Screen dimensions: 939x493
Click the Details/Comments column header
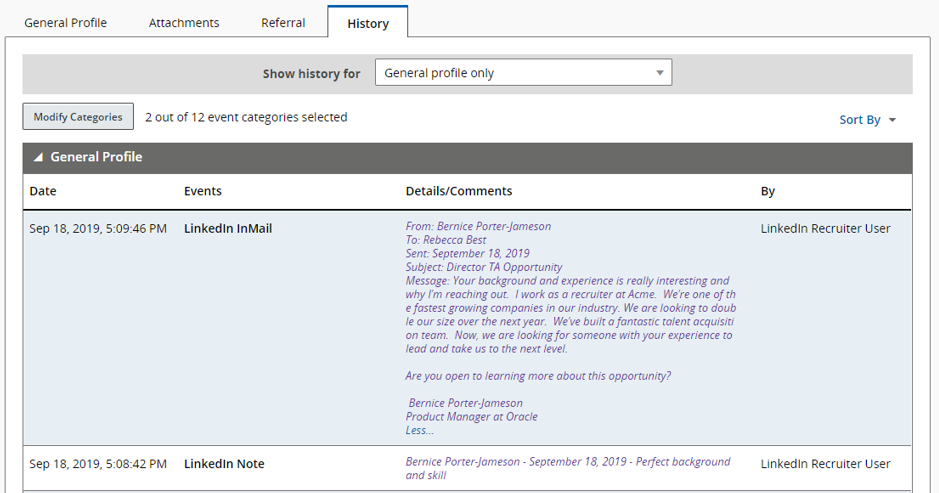[458, 191]
